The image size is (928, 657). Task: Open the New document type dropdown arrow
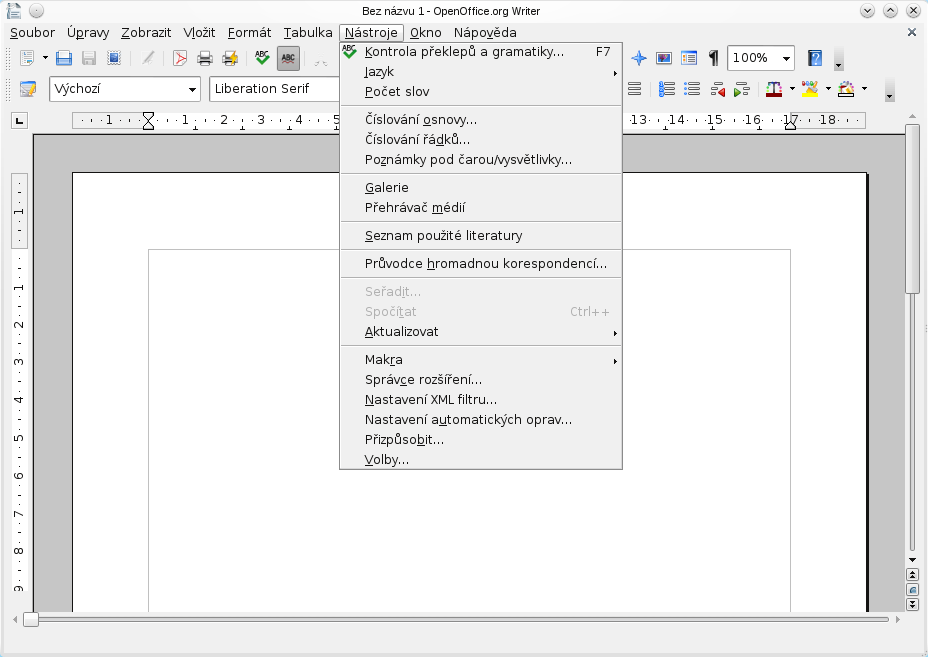coord(45,58)
